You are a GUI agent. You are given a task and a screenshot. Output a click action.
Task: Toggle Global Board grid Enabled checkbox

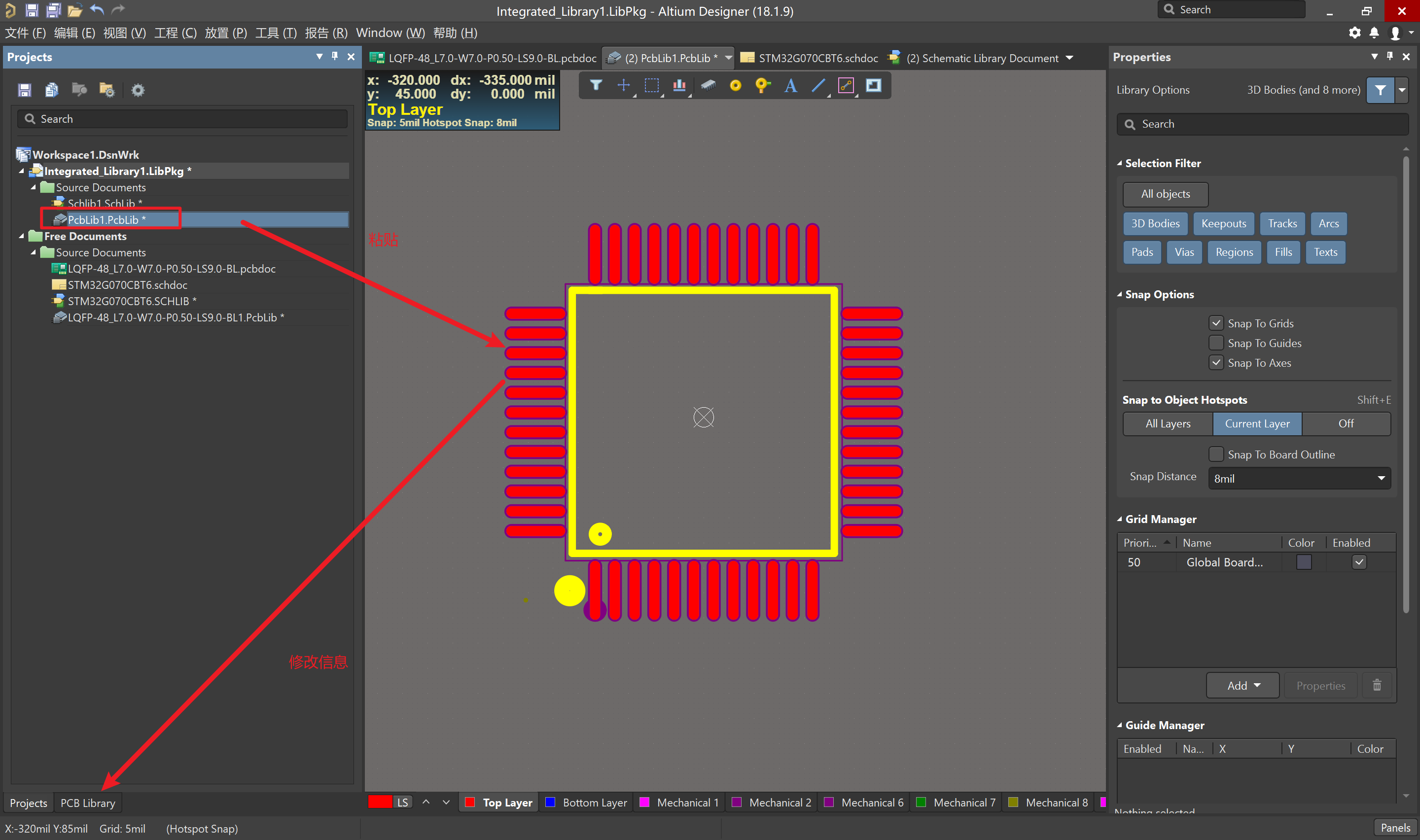pos(1359,562)
